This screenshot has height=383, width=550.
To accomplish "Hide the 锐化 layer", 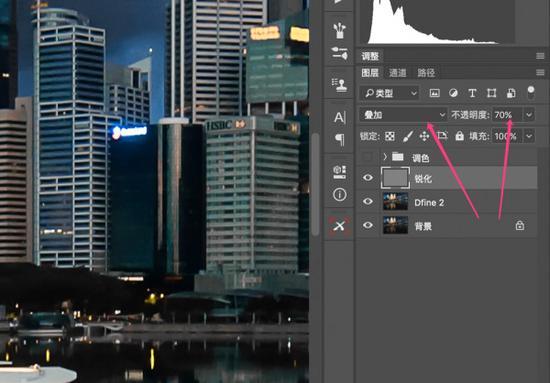I will pyautogui.click(x=368, y=178).
